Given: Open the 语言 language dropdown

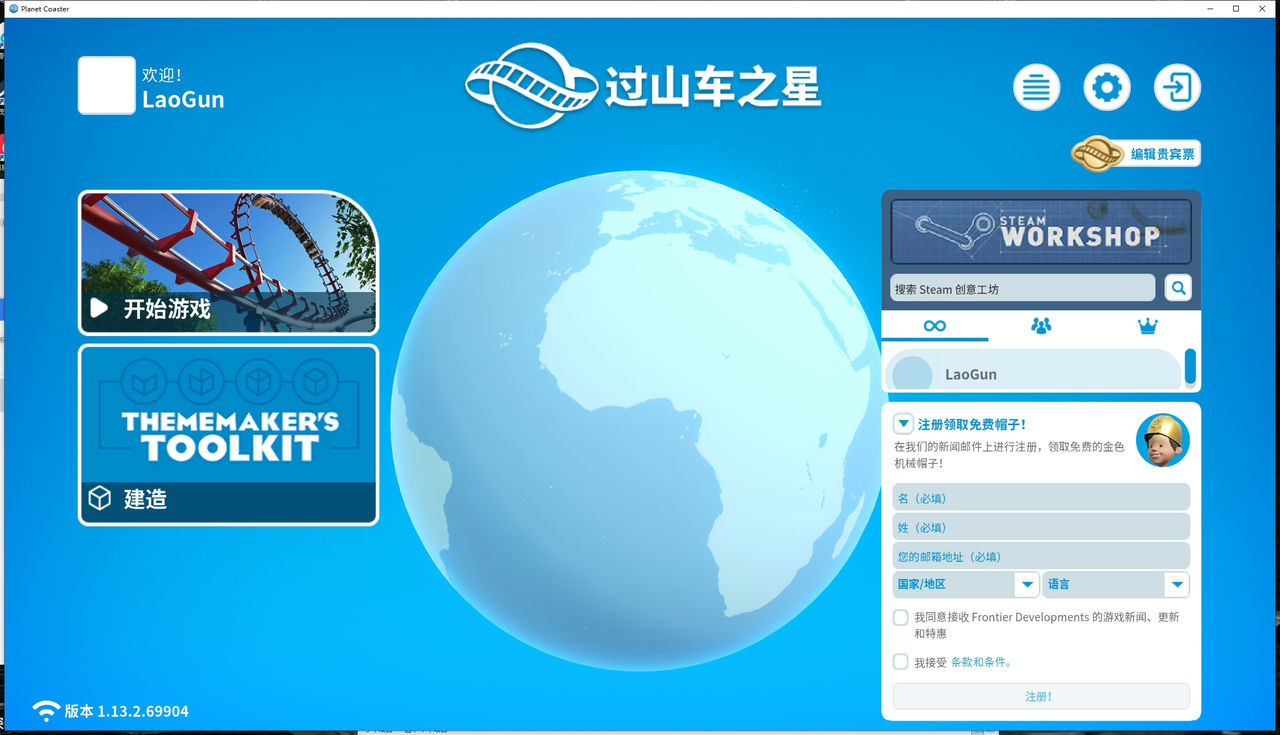Looking at the screenshot, I should click(x=1116, y=584).
